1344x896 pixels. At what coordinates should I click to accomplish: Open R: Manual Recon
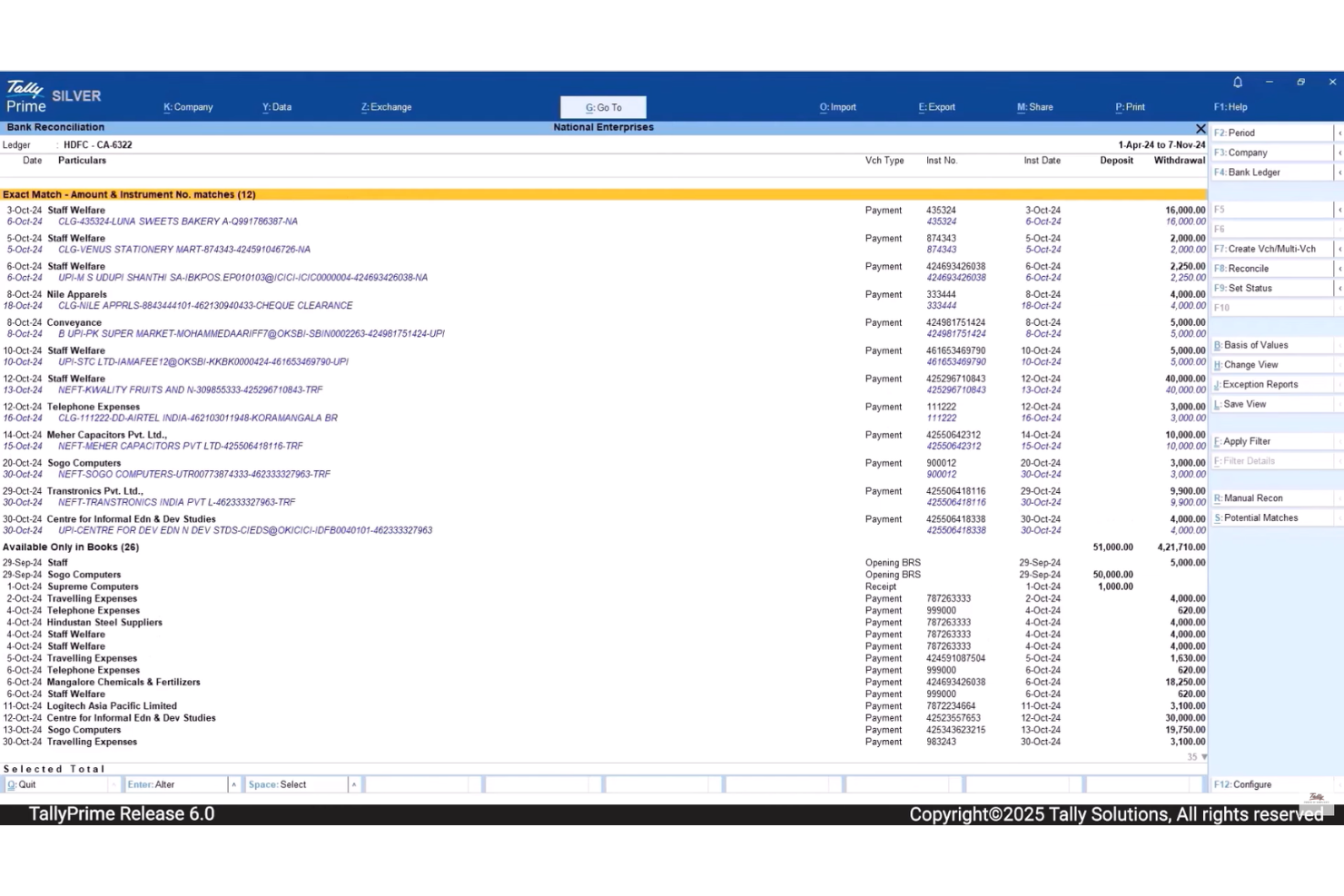pyautogui.click(x=1256, y=497)
